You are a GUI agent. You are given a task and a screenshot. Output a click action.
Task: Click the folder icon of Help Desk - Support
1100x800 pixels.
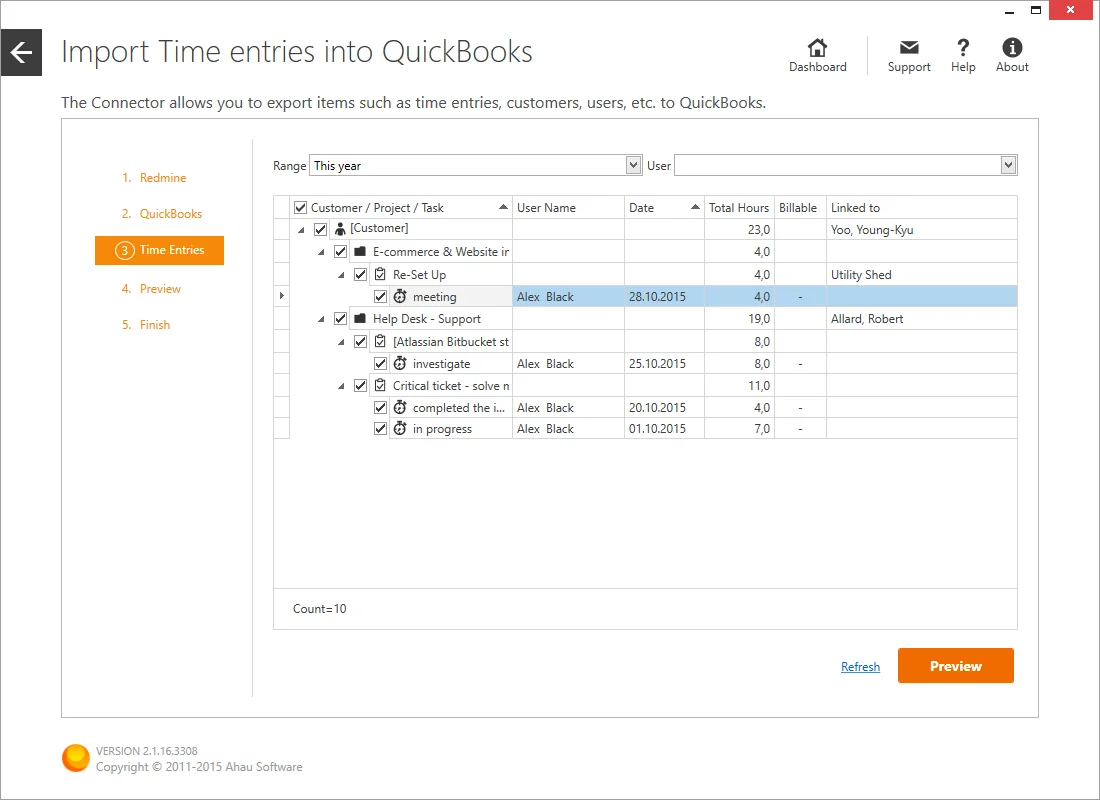point(360,319)
